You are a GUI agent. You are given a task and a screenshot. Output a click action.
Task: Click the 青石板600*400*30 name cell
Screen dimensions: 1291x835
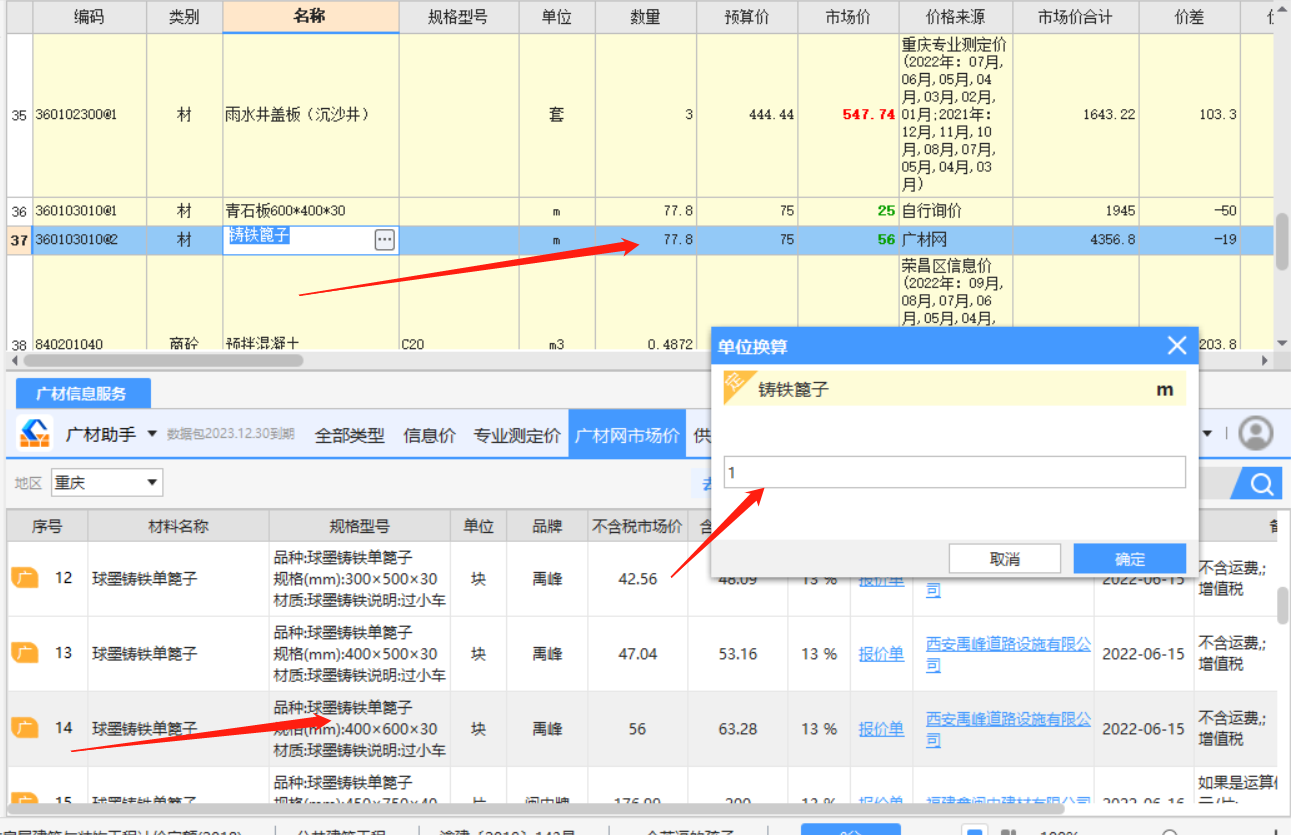pos(310,211)
